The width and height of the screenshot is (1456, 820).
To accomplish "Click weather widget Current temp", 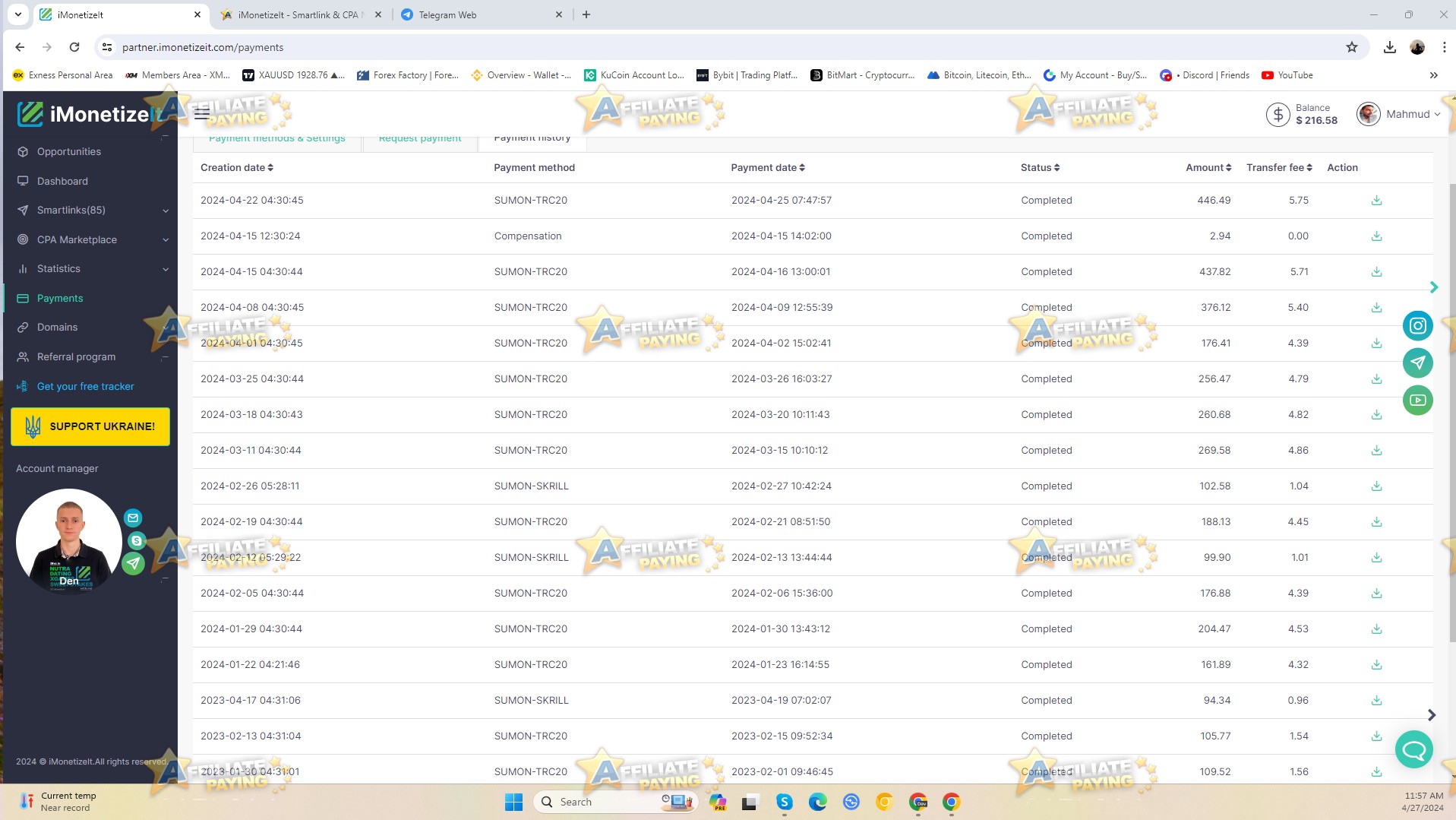I will coord(58,802).
